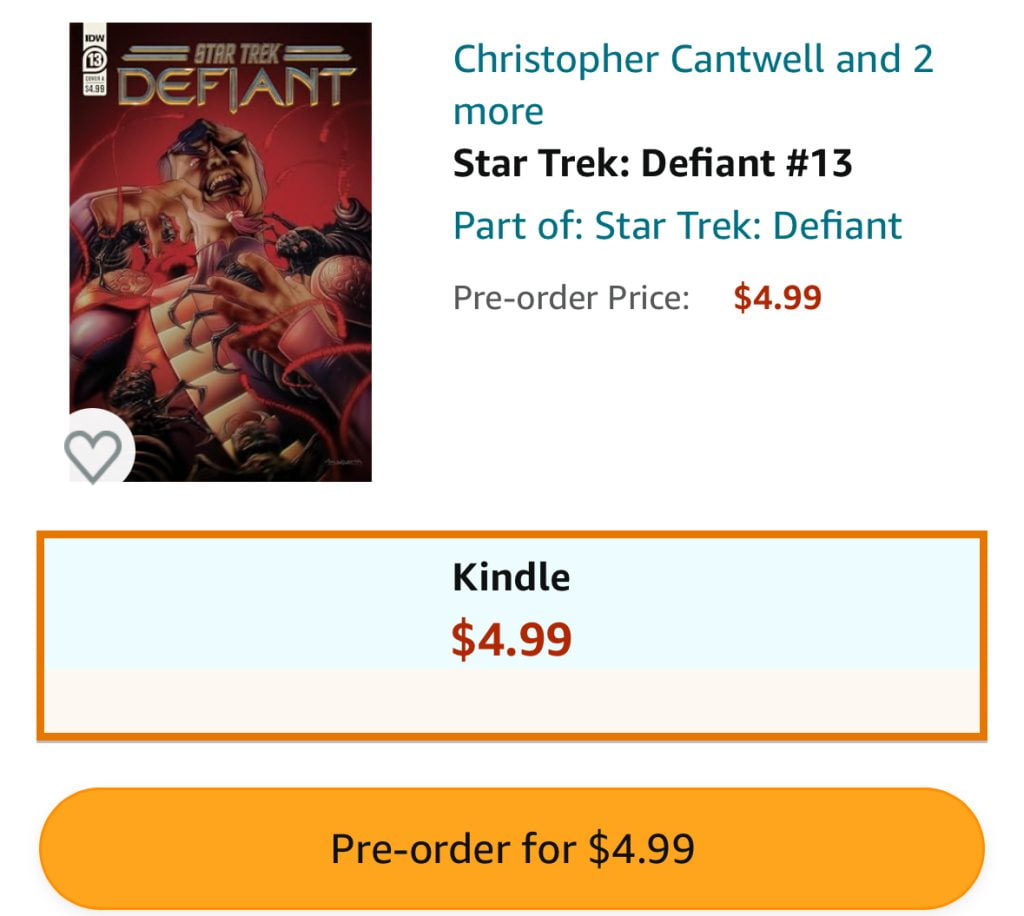Click the IDW publisher logo on cover
Viewport: 1024px width, 916px height.
(x=93, y=36)
